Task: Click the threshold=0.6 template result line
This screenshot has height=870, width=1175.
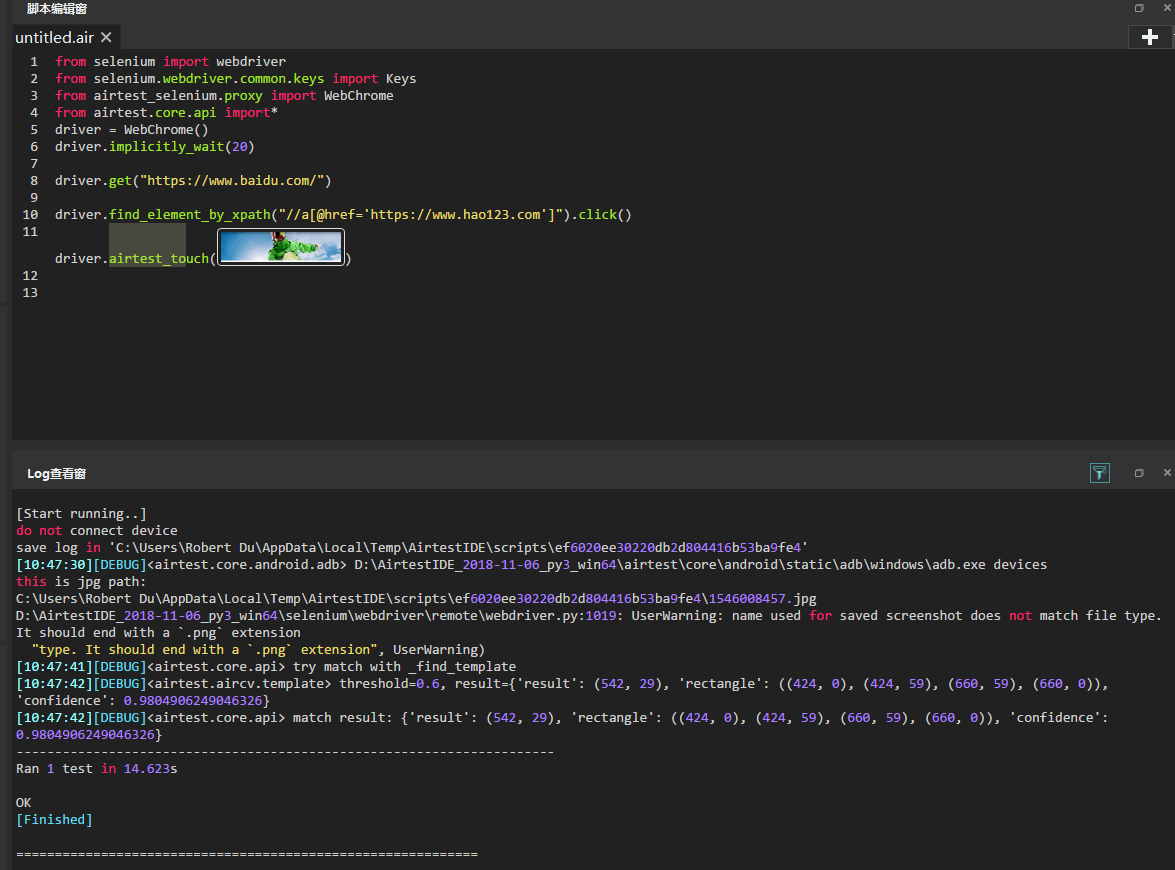Action: (562, 692)
